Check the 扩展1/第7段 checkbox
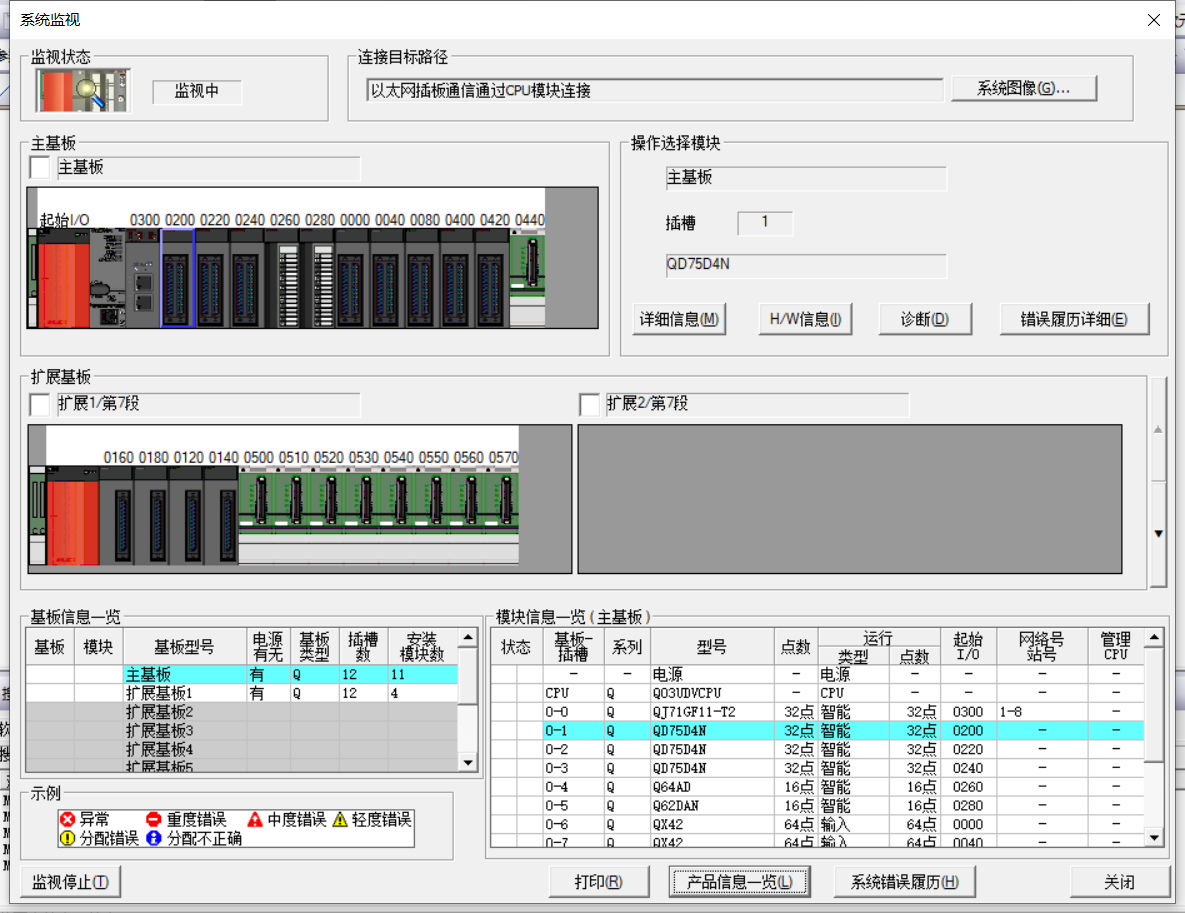The width and height of the screenshot is (1185, 913). pos(40,405)
